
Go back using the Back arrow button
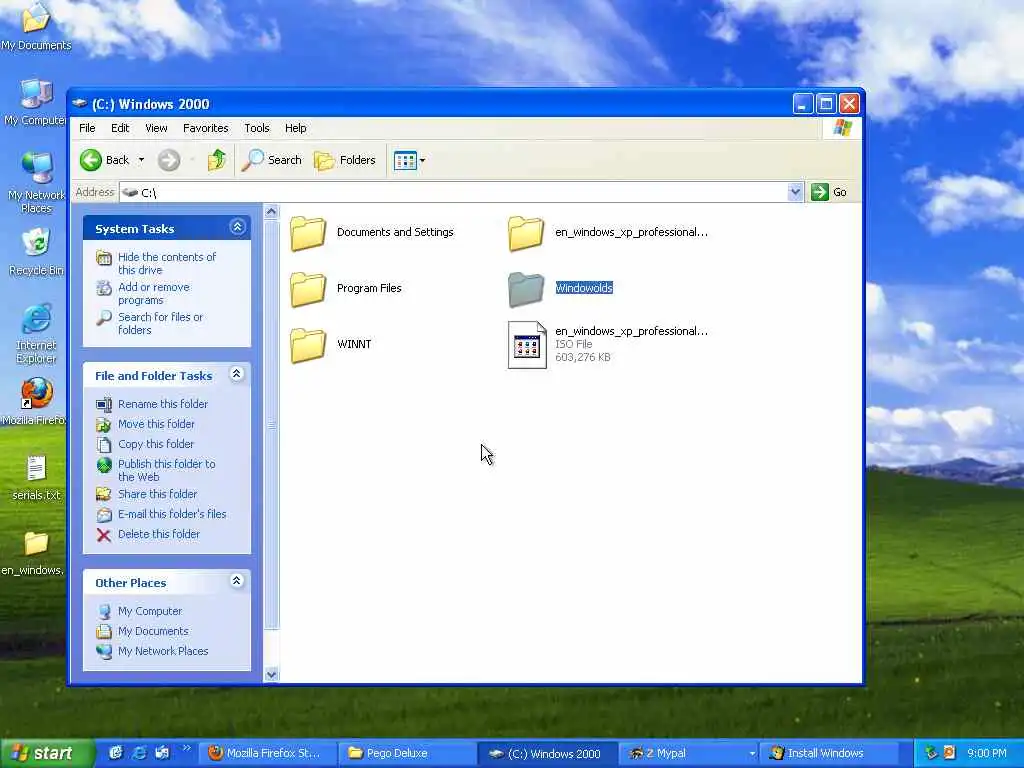click(104, 160)
